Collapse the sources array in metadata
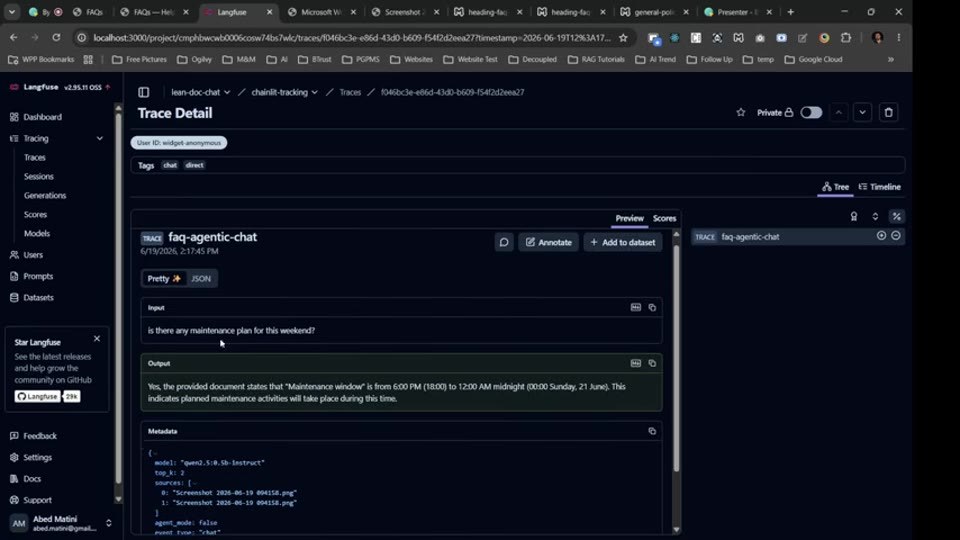This screenshot has width=960, height=540. point(195,483)
